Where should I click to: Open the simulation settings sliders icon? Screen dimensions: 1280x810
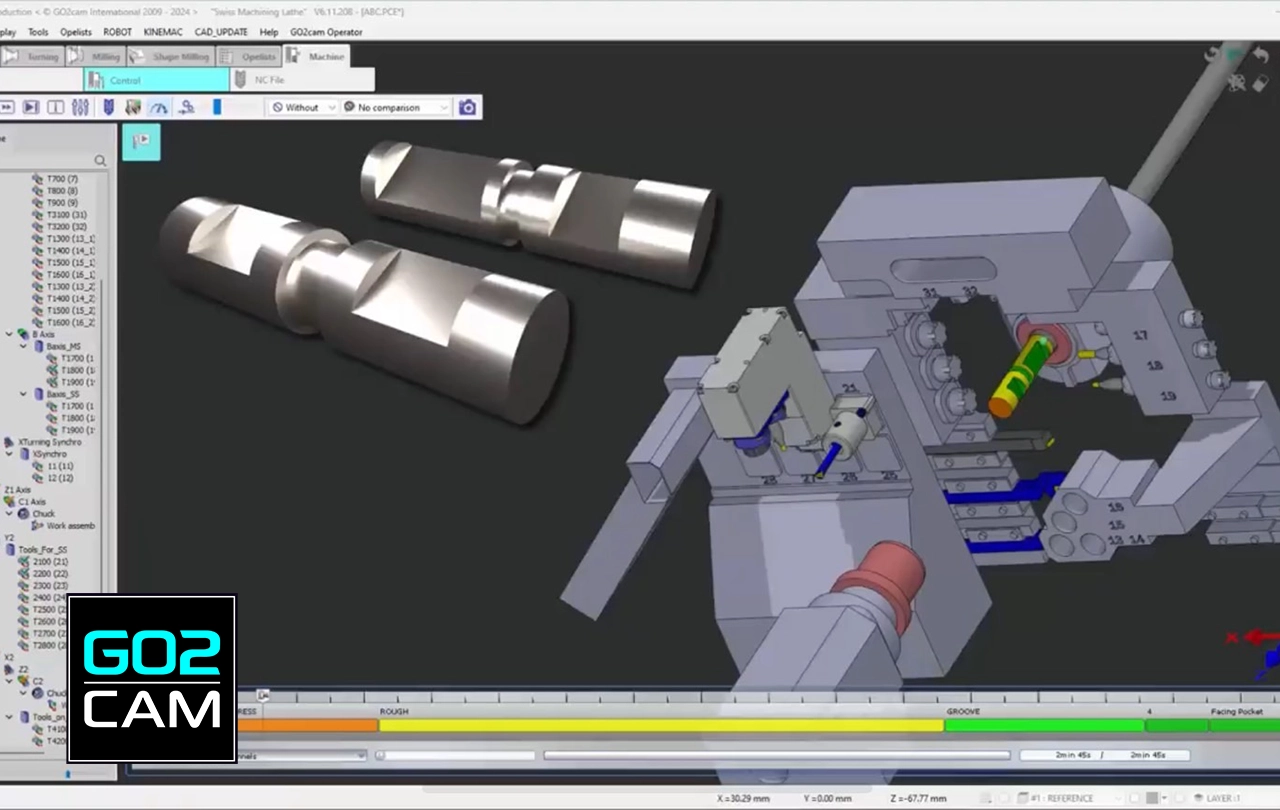click(x=81, y=107)
